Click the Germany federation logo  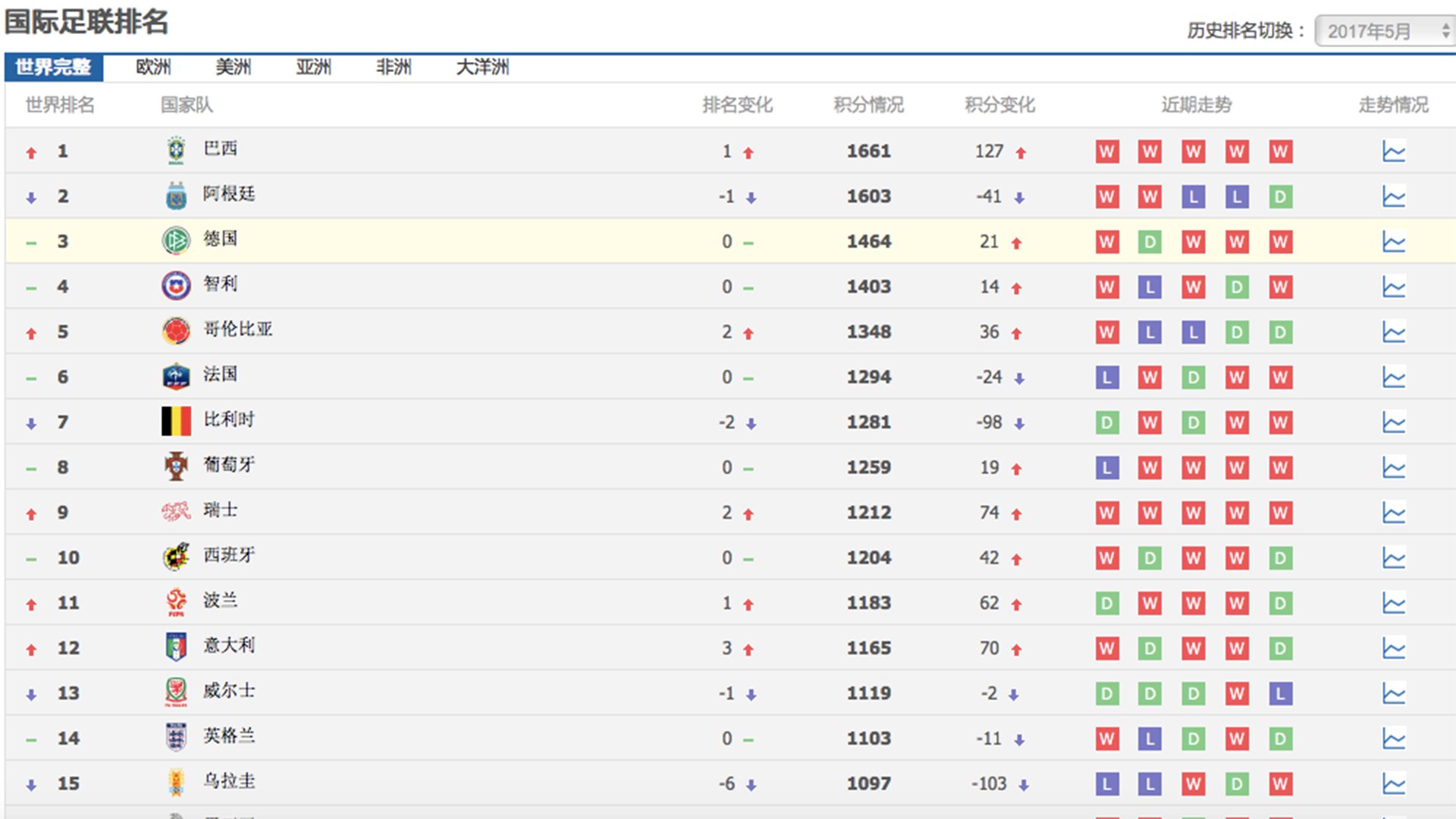tap(175, 240)
